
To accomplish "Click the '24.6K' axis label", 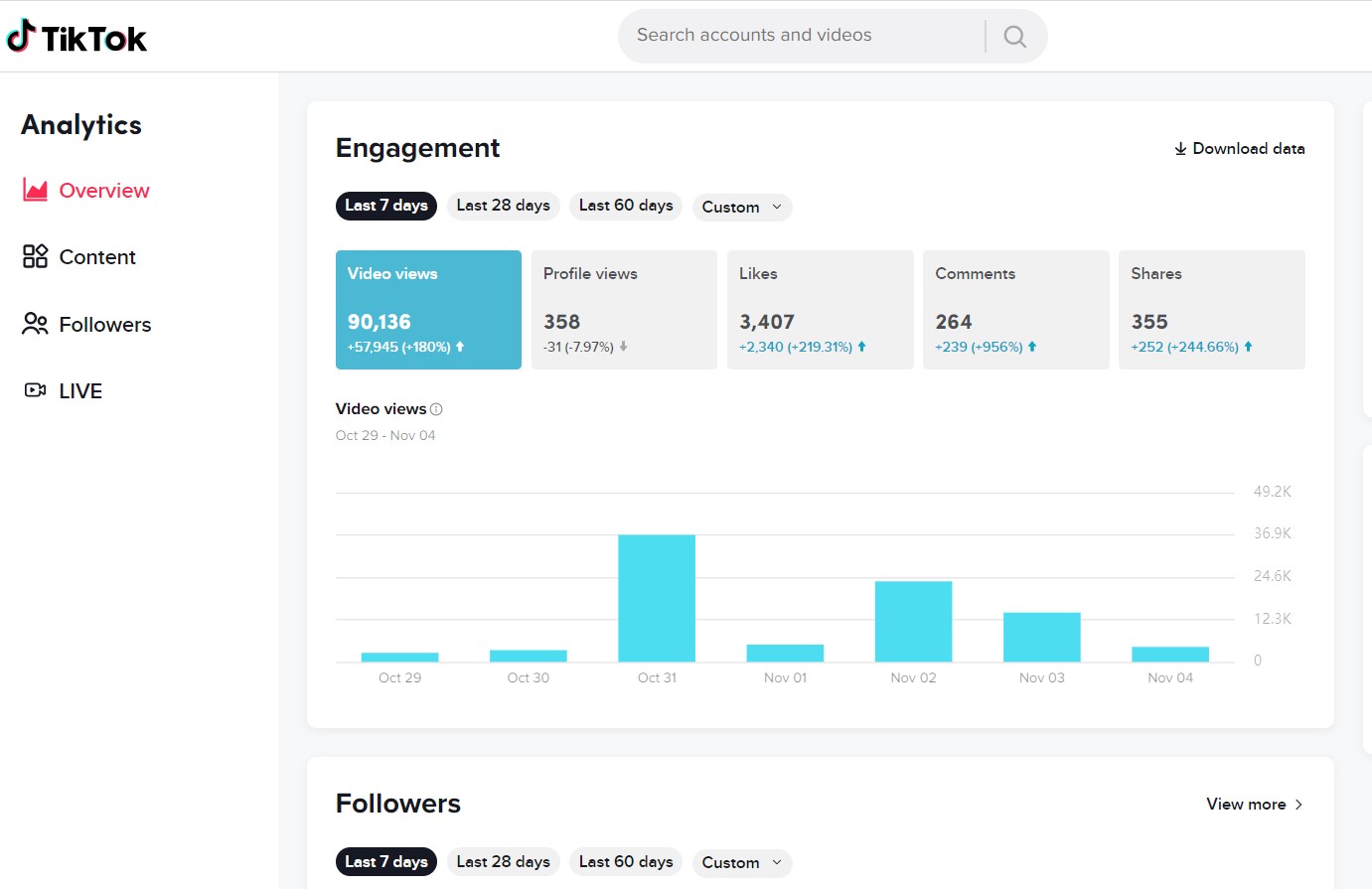I will (1272, 576).
